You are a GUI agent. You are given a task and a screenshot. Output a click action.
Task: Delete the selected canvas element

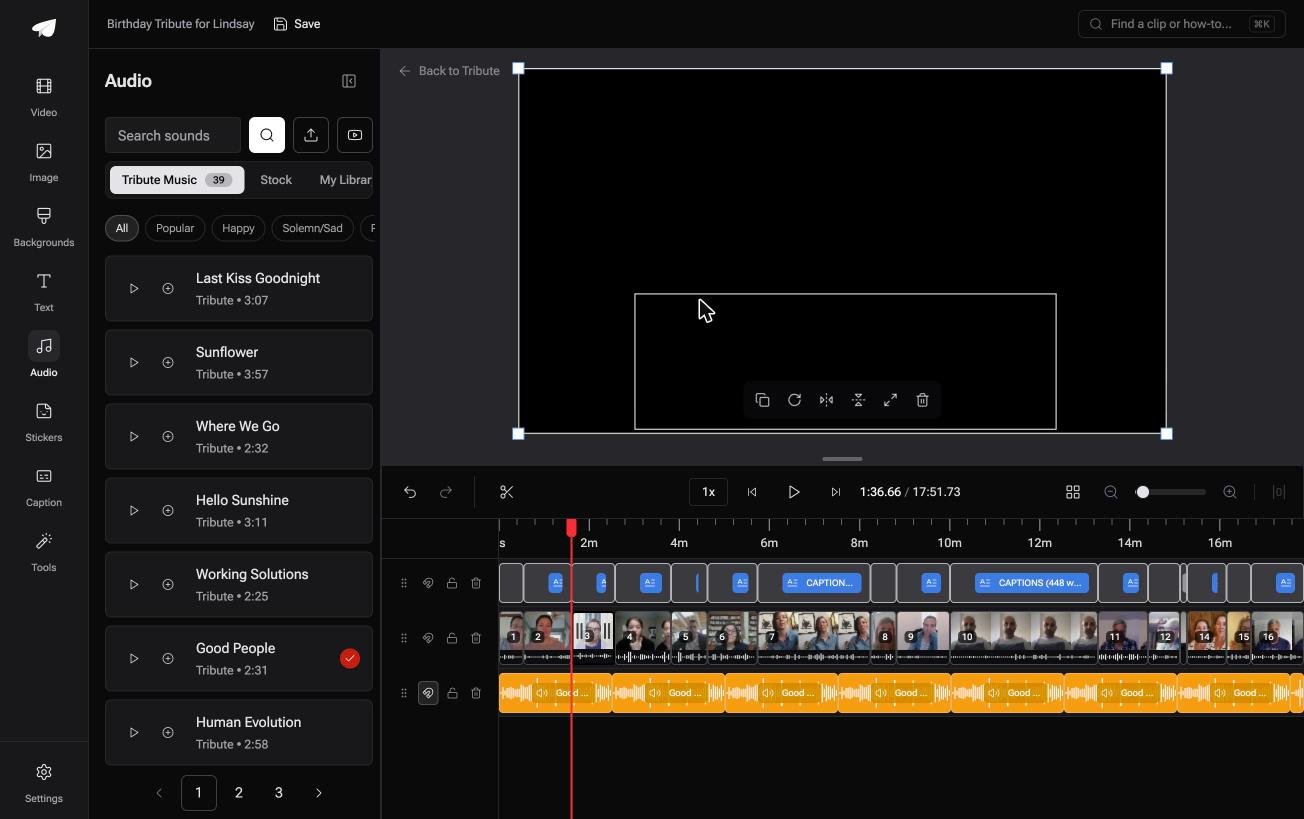[922, 400]
